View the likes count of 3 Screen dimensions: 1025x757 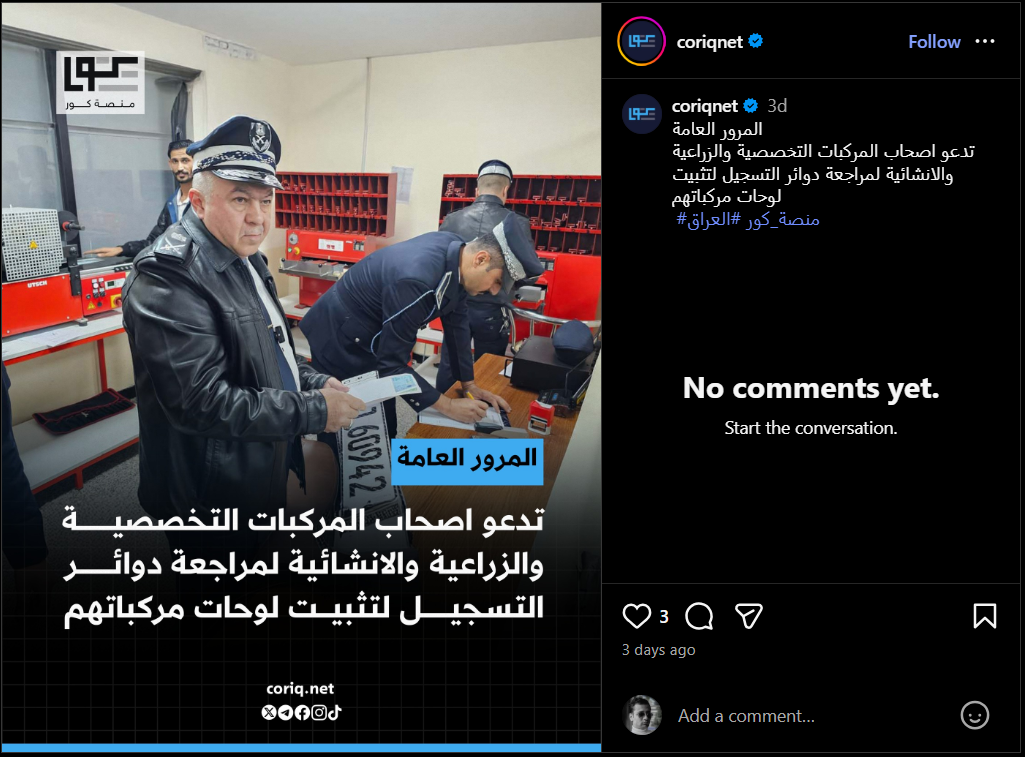[664, 616]
